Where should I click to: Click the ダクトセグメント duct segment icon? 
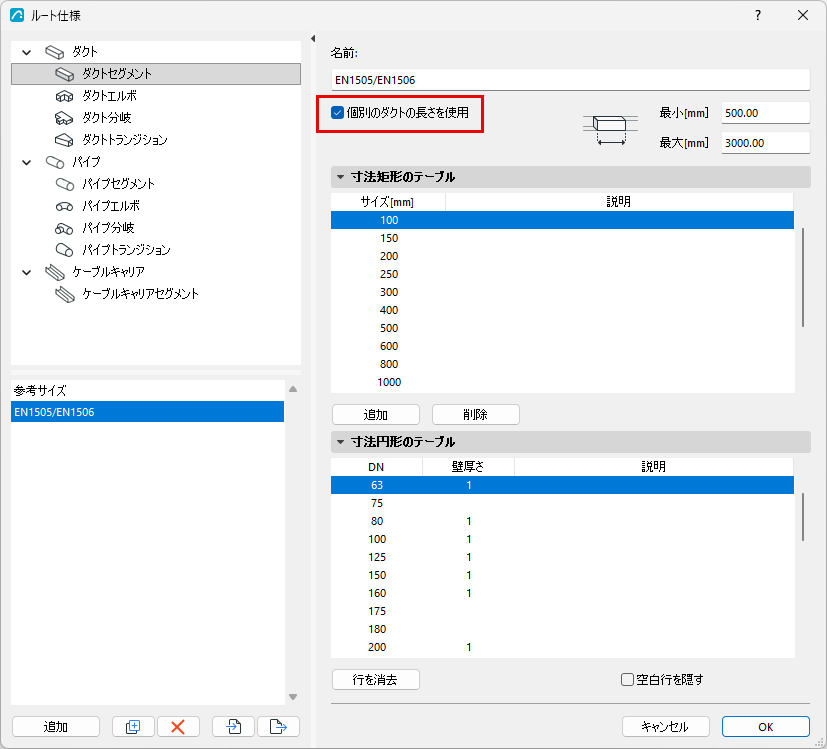64,74
